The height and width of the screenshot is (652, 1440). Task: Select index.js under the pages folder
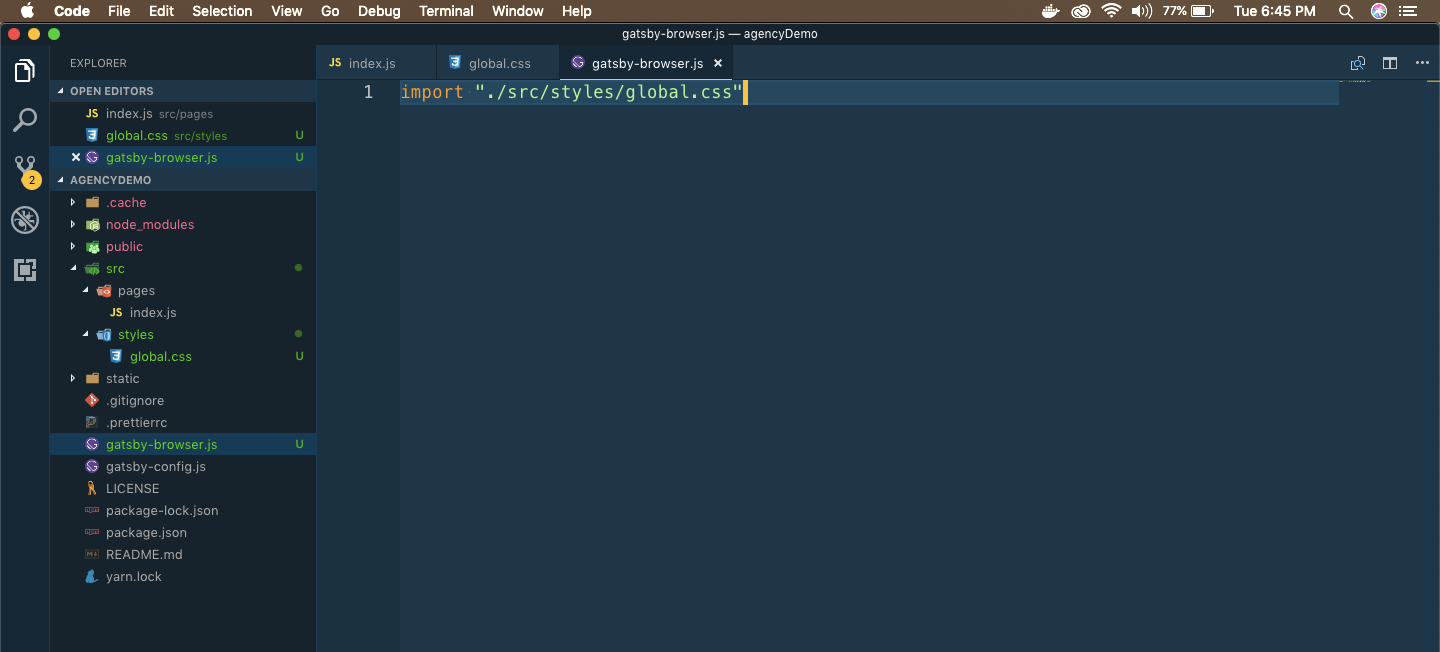click(x=183, y=312)
